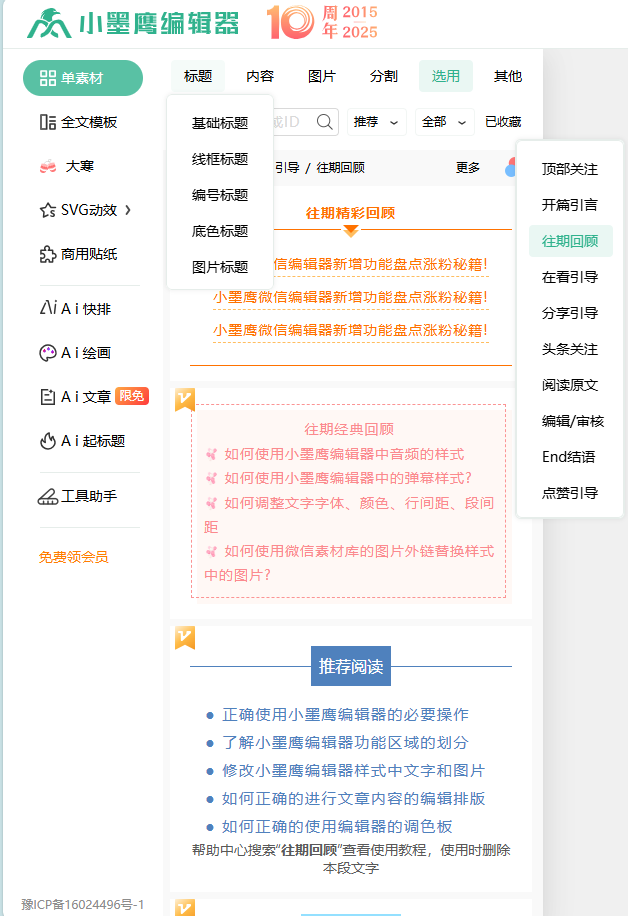Click the 大寒 seasonal icon
The height and width of the screenshot is (916, 628).
pos(48,166)
